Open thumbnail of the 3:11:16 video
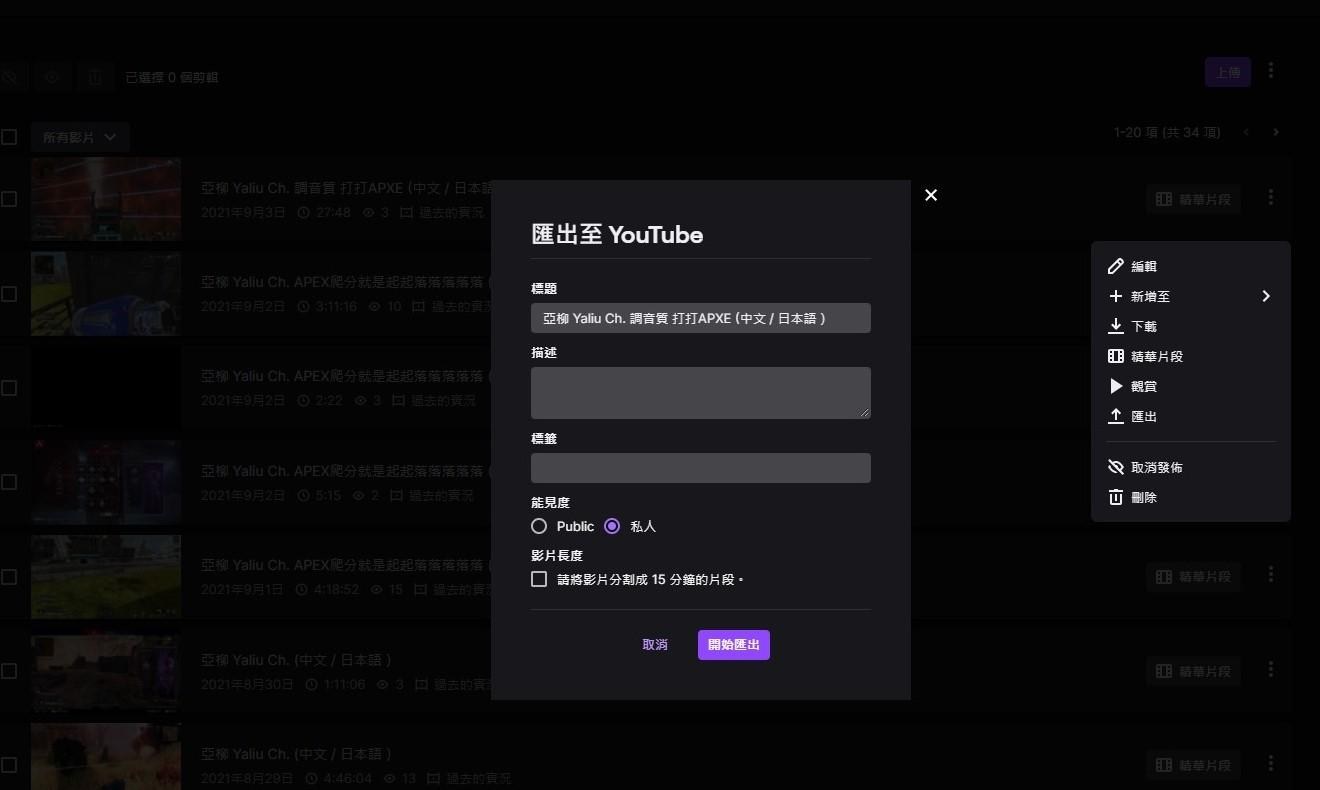The height and width of the screenshot is (790, 1320). [x=106, y=294]
